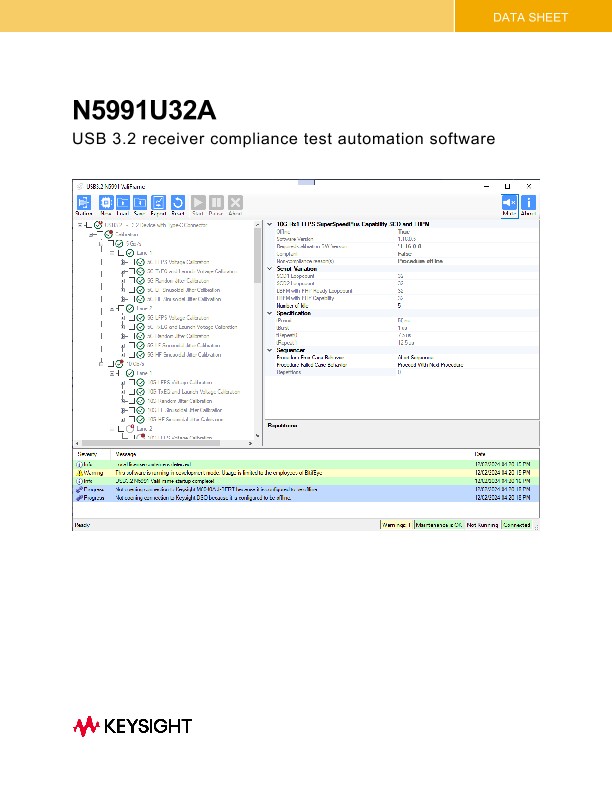Click the tree scroll down arrow
The image size is (612, 792).
[x=258, y=435]
